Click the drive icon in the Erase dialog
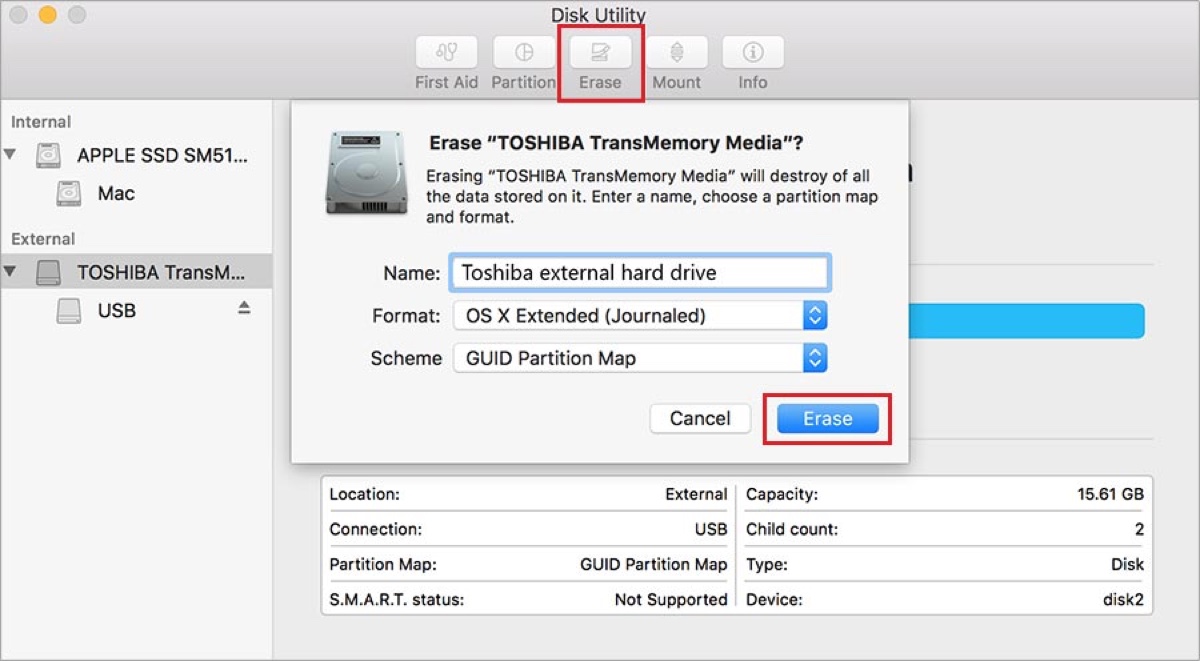The height and width of the screenshot is (661, 1200). click(365, 170)
